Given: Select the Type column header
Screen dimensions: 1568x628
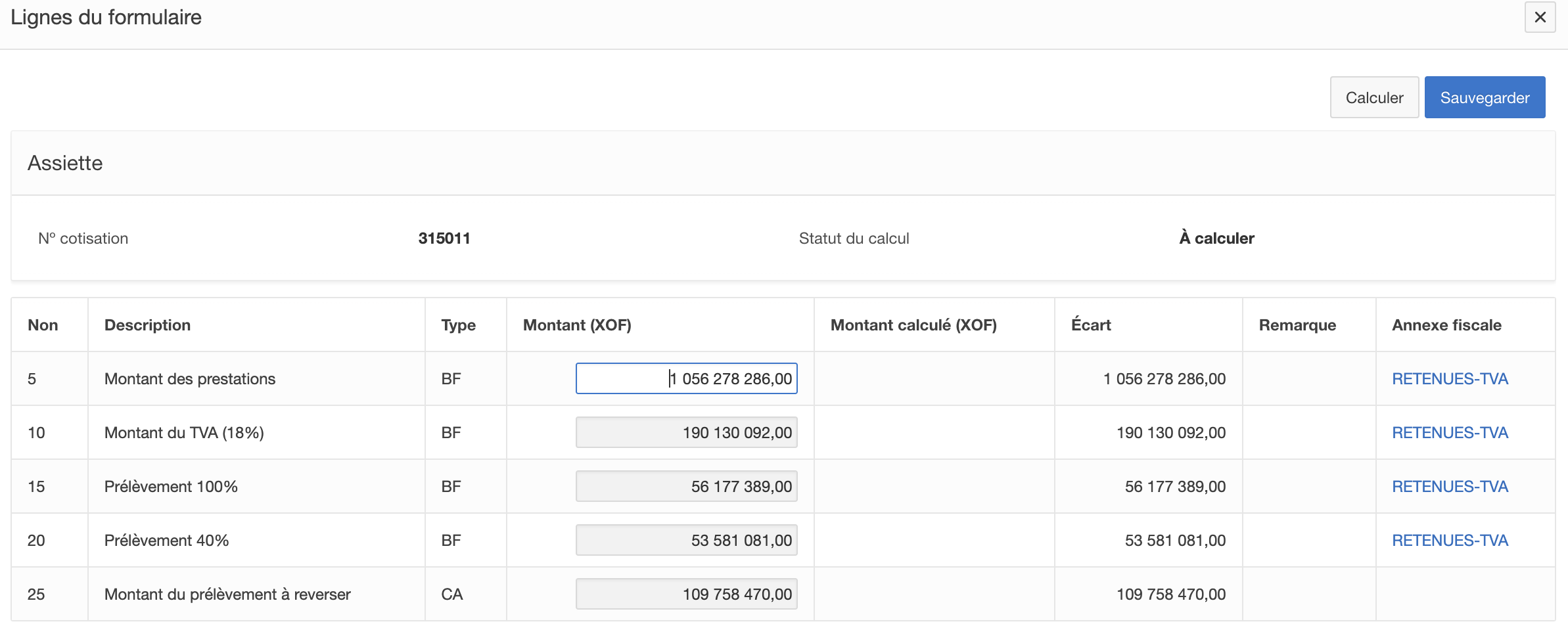Looking at the screenshot, I should (458, 325).
